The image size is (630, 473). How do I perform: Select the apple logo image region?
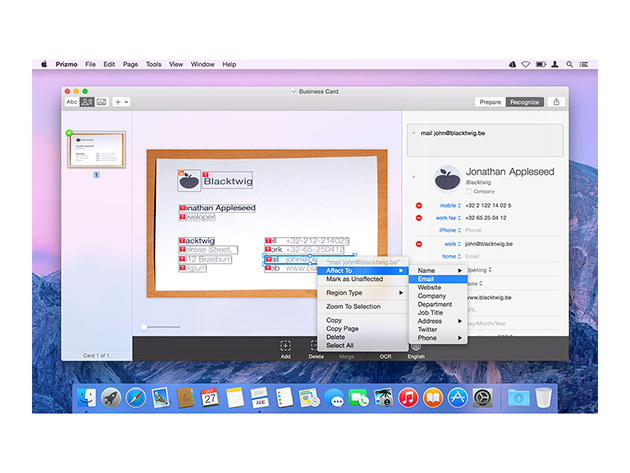[189, 180]
